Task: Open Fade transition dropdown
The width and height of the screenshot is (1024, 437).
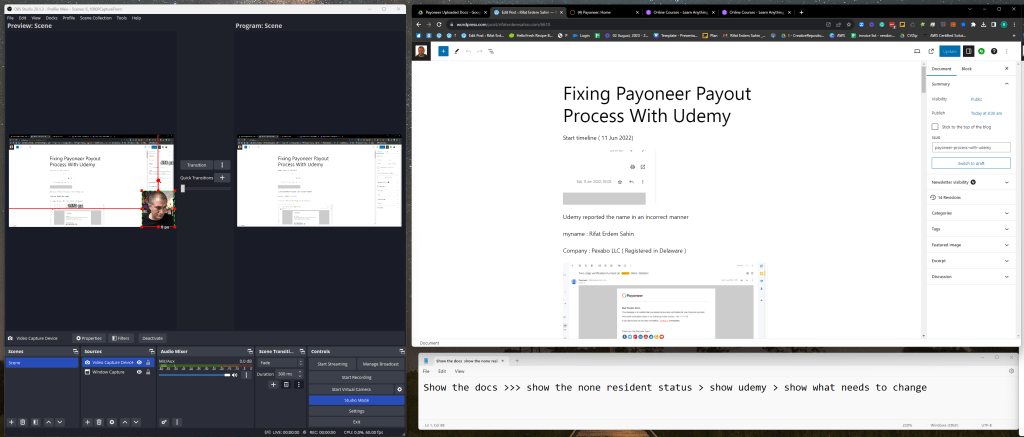Action: tap(281, 363)
